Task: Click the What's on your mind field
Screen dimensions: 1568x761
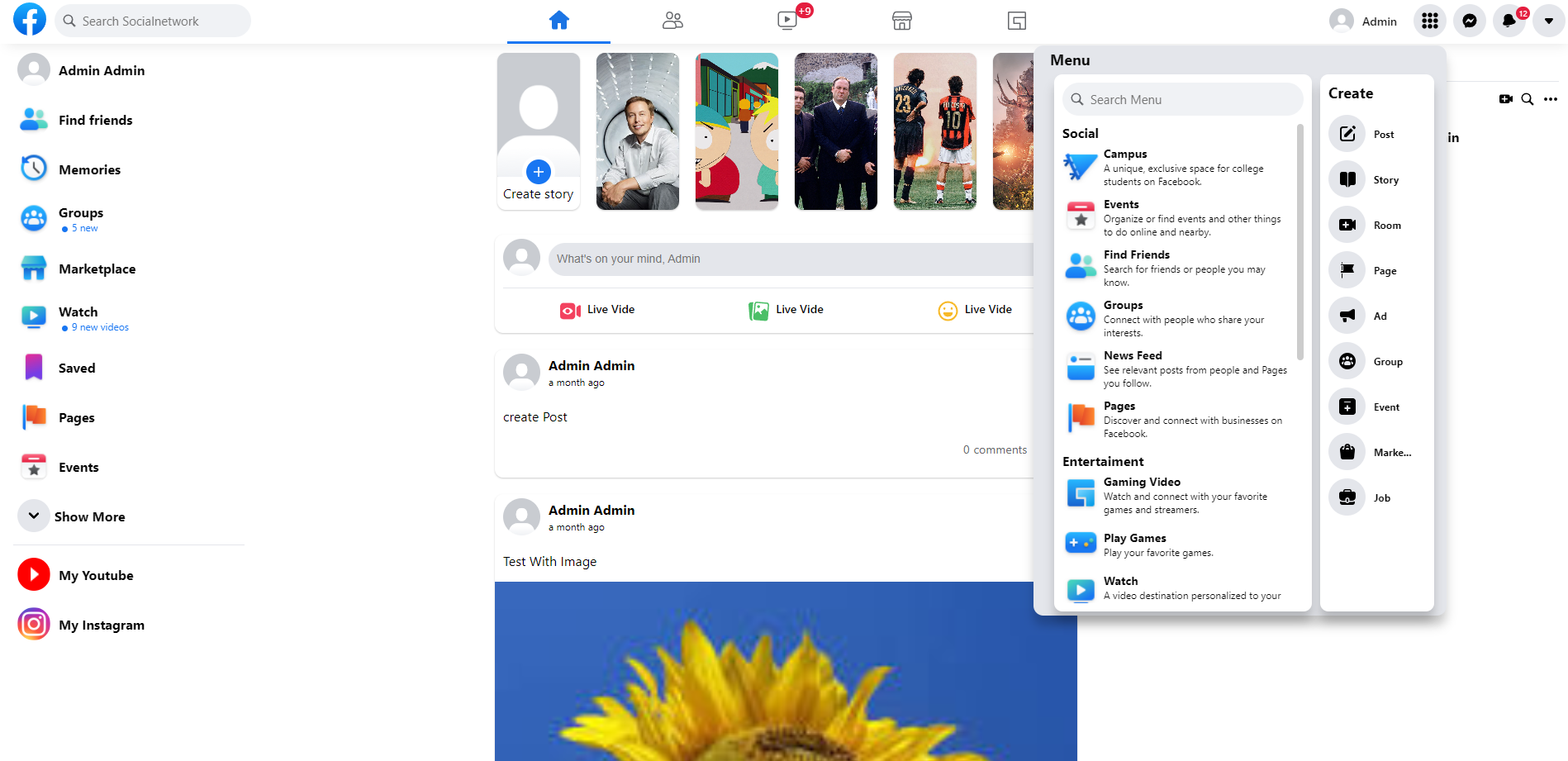Action: coord(791,259)
